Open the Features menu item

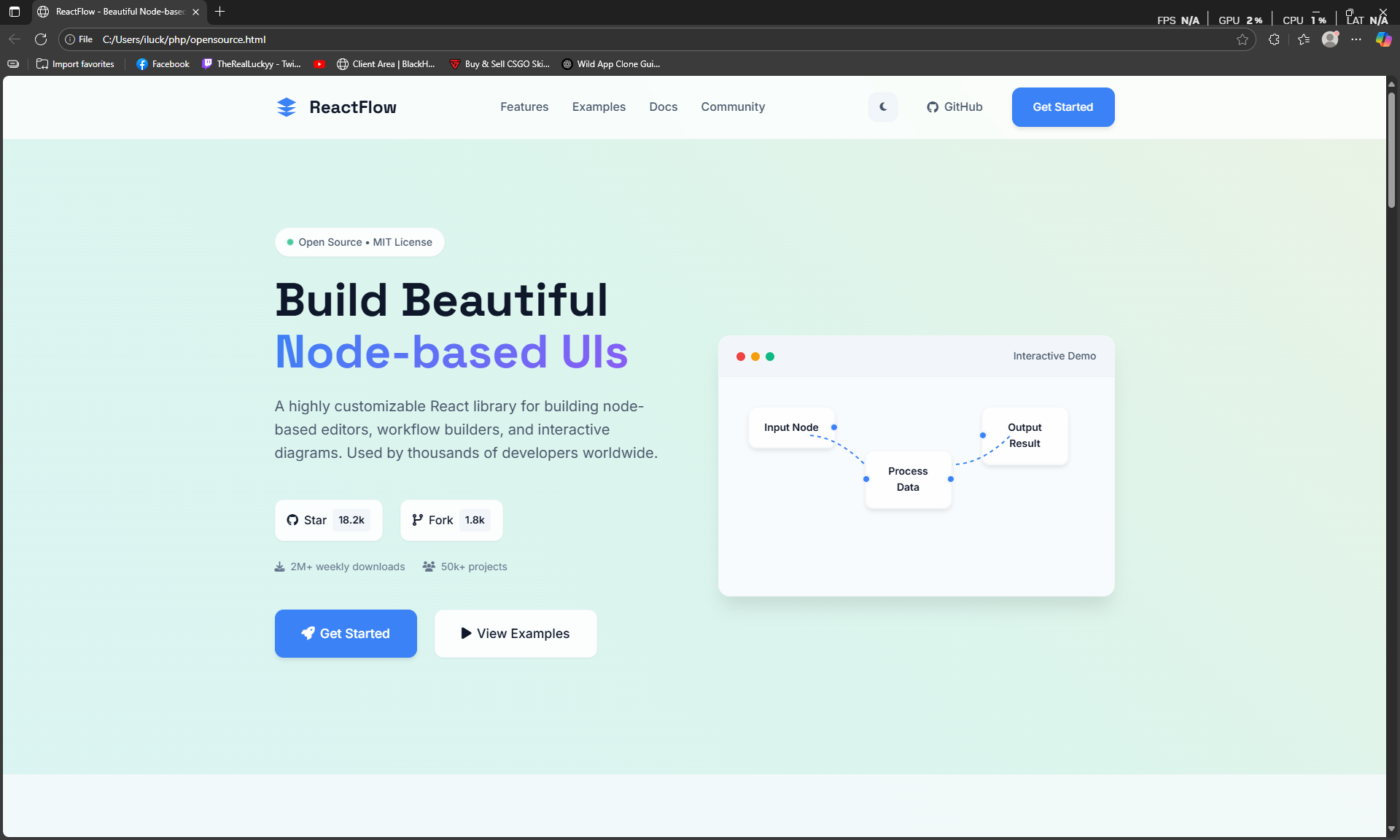tap(524, 107)
